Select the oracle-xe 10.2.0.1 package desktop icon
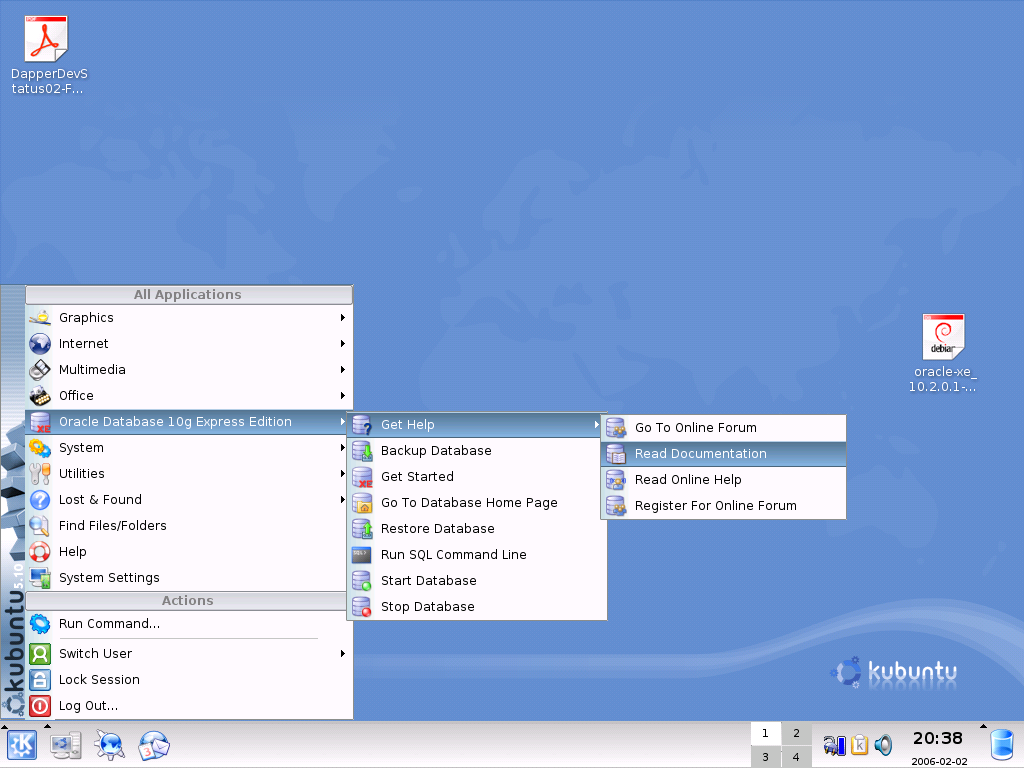The height and width of the screenshot is (768, 1024). click(x=943, y=336)
